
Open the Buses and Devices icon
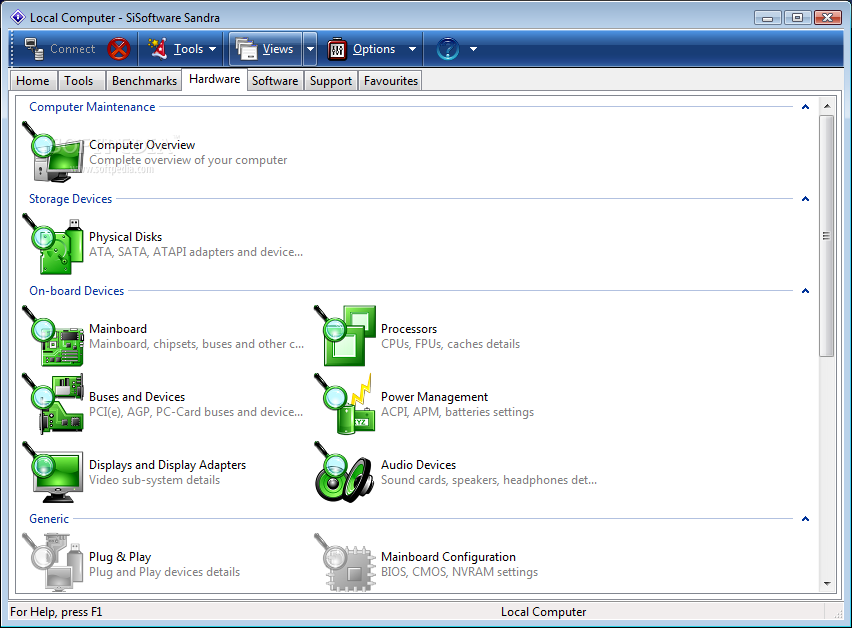pyautogui.click(x=53, y=404)
